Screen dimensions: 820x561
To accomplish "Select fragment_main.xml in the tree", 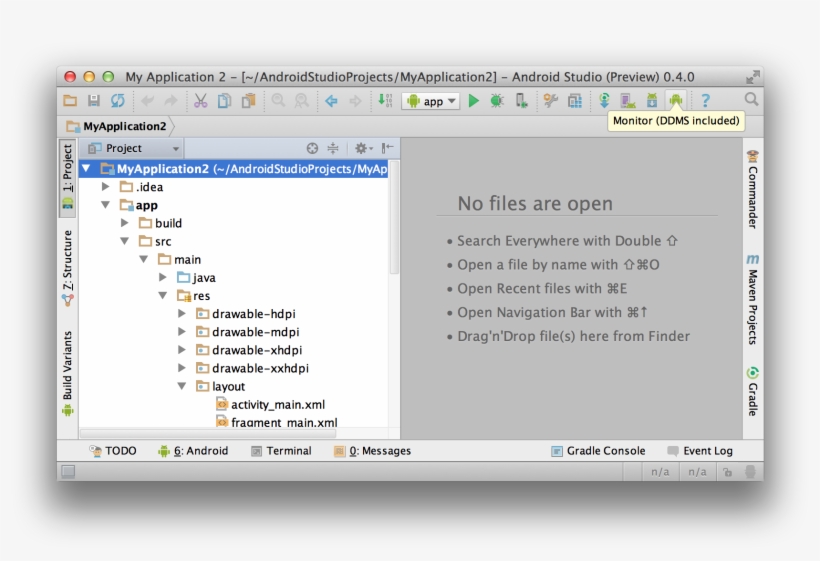I will point(277,422).
